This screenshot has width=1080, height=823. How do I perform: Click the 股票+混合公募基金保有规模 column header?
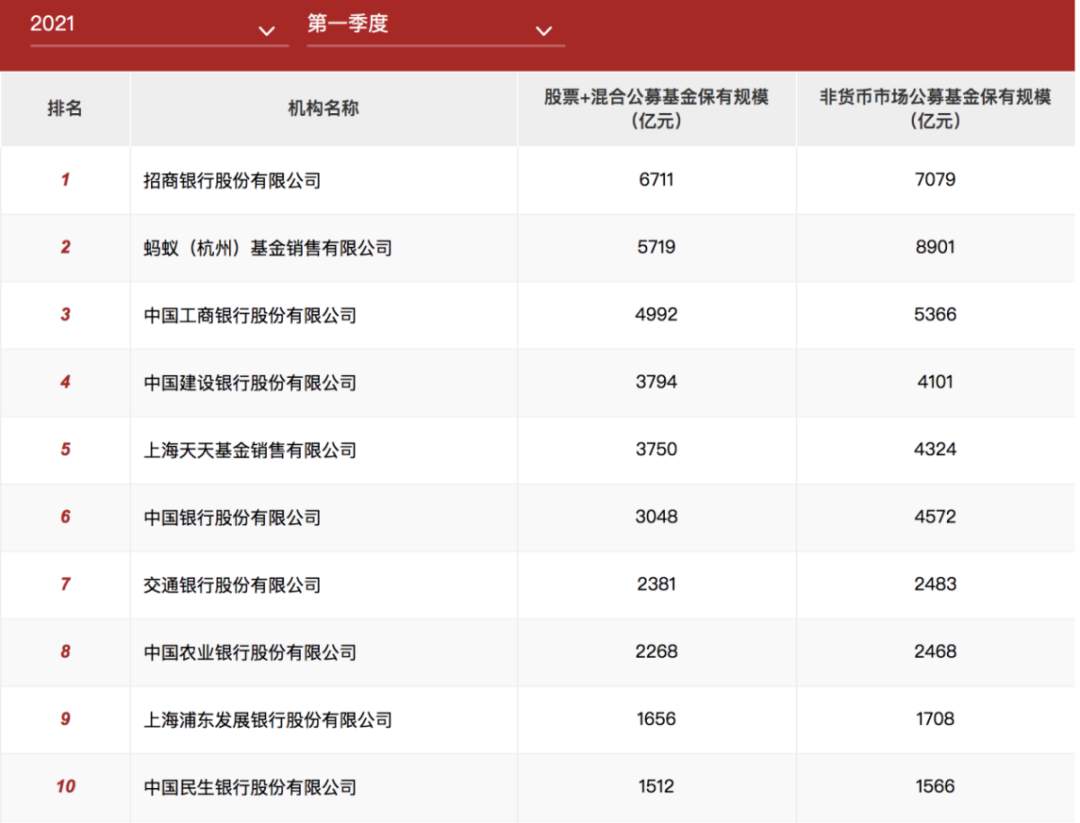click(x=656, y=108)
